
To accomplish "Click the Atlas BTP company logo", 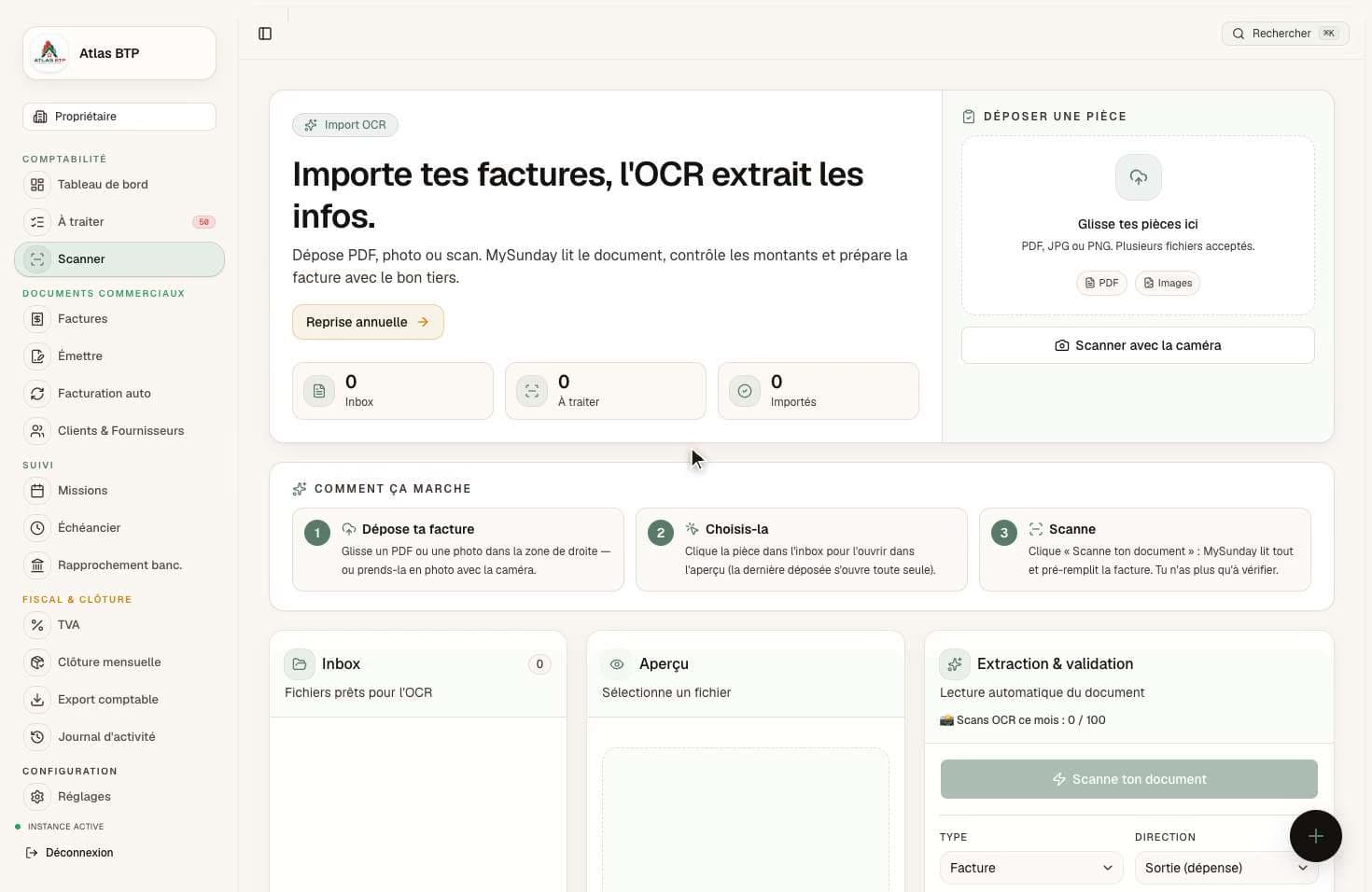I will coord(49,53).
